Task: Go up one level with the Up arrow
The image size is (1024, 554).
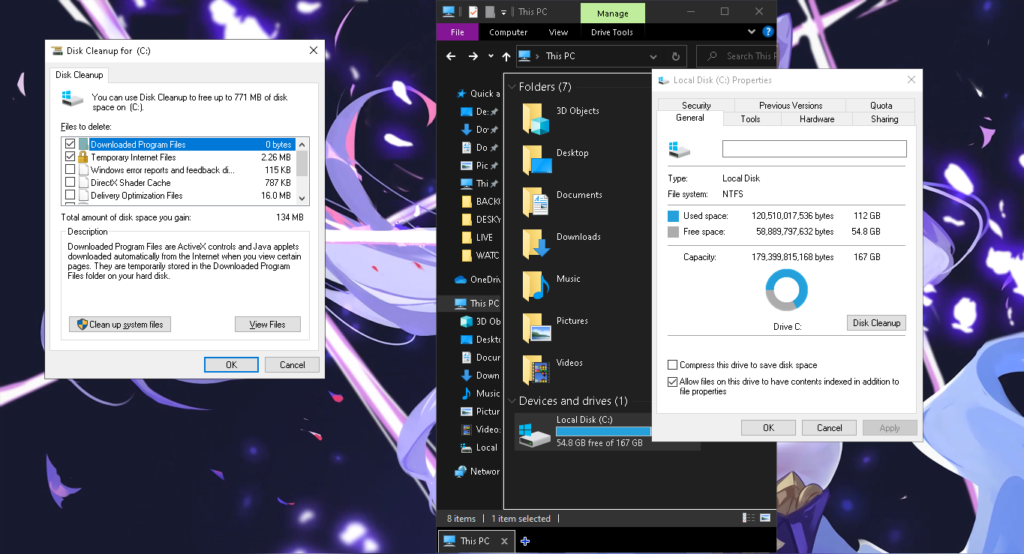Action: pyautogui.click(x=507, y=57)
